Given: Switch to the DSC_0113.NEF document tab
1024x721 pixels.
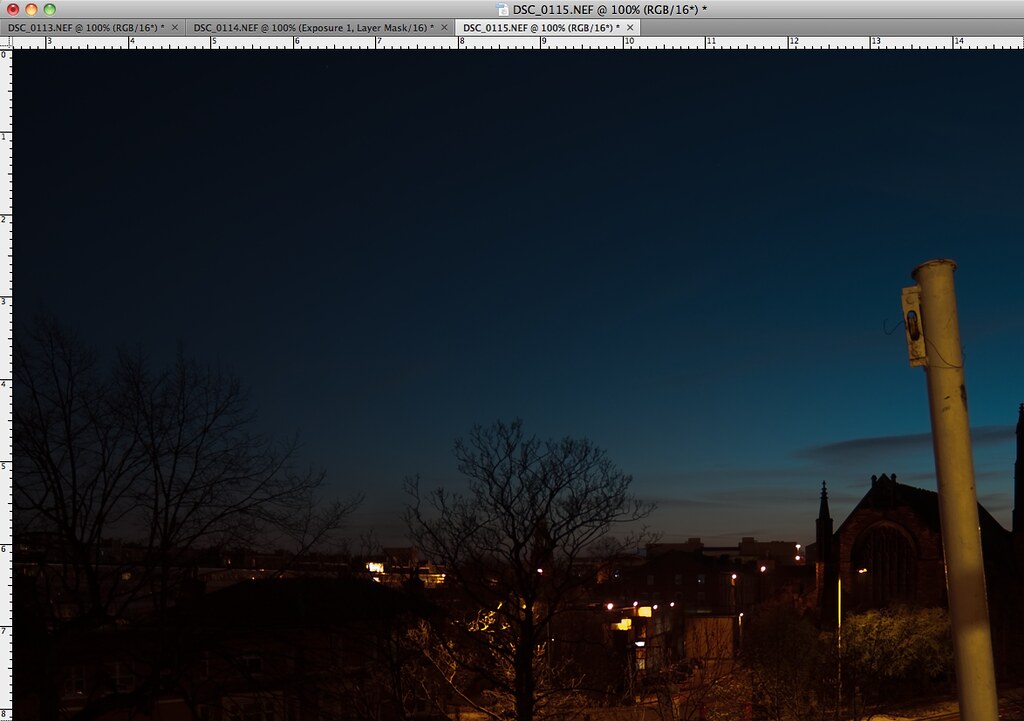Looking at the screenshot, I should tap(87, 27).
